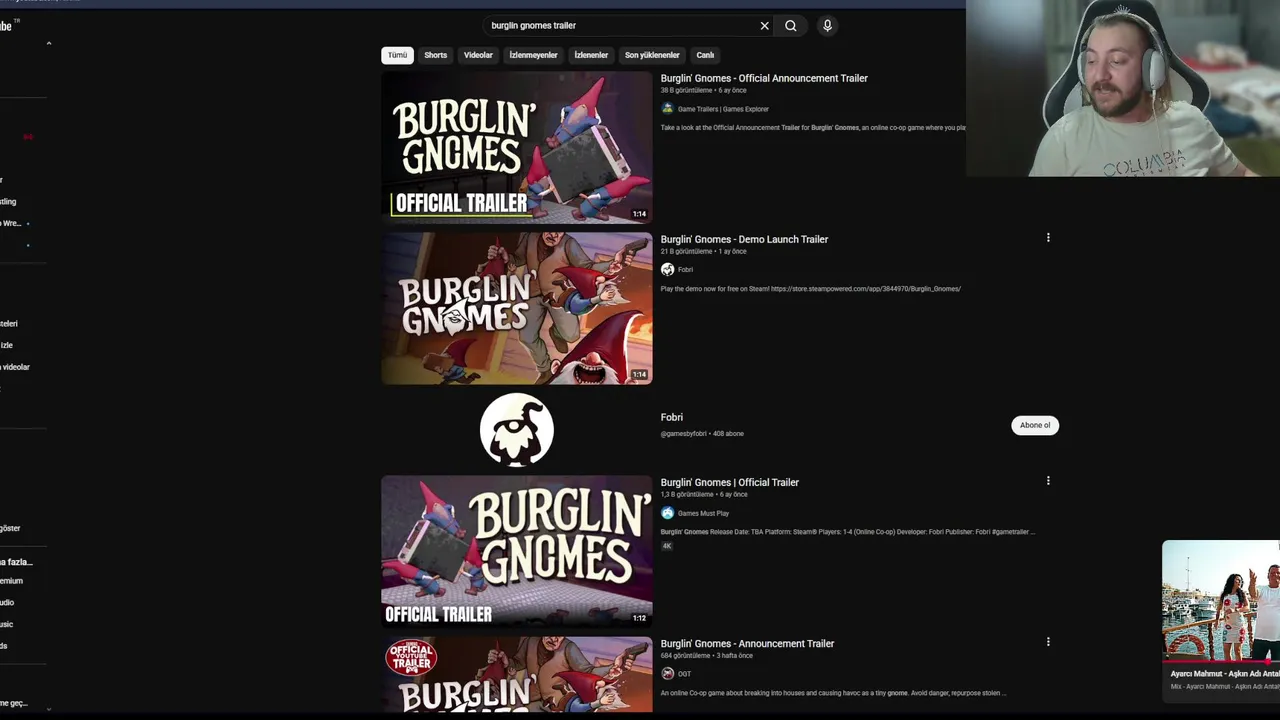
Task: Open the Games Must Play Official Trailer thumbnail
Action: point(517,551)
